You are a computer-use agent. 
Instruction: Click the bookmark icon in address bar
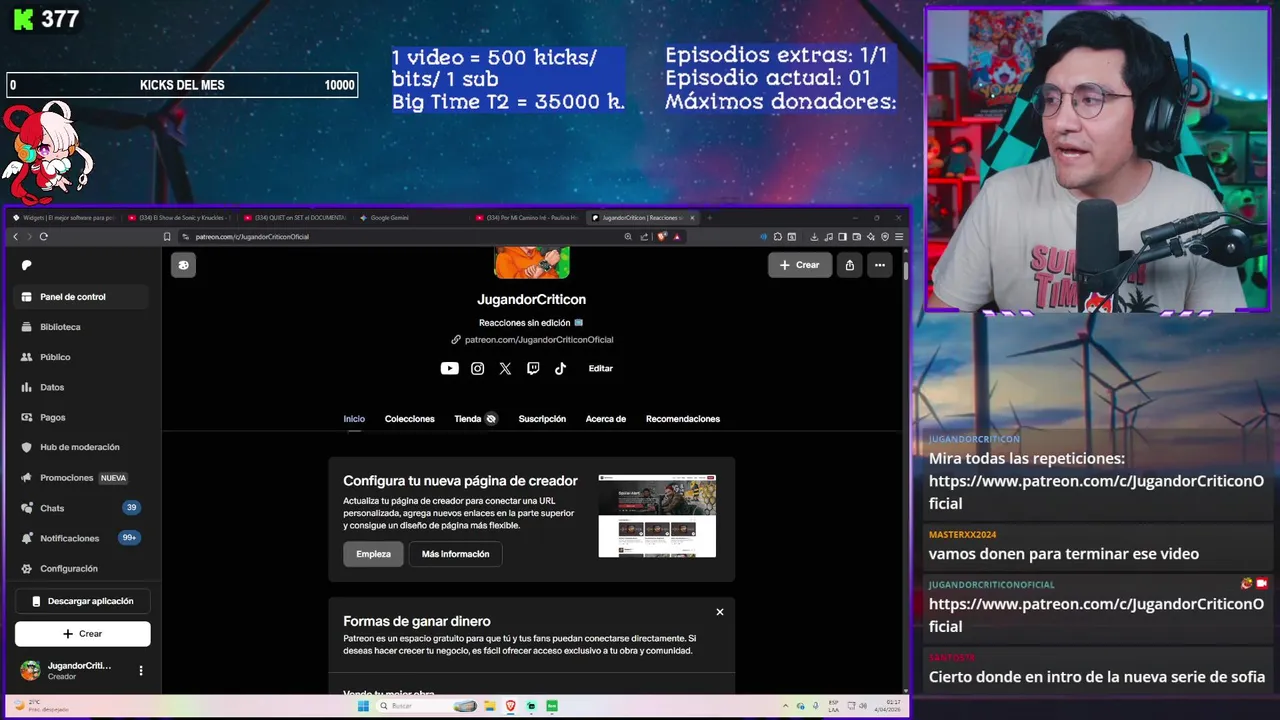tap(167, 237)
